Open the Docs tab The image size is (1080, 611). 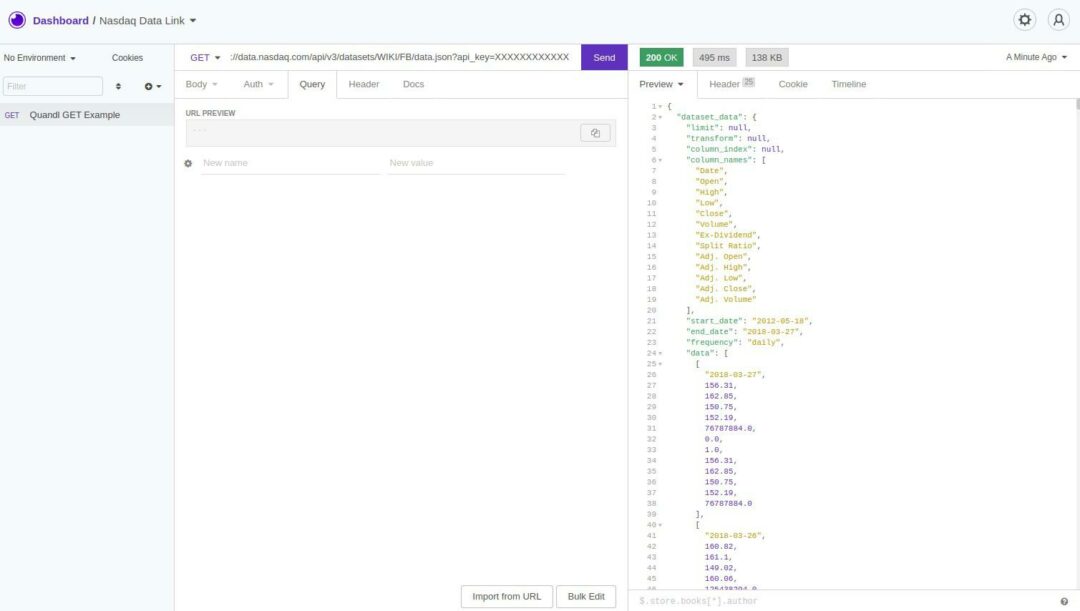(415, 84)
